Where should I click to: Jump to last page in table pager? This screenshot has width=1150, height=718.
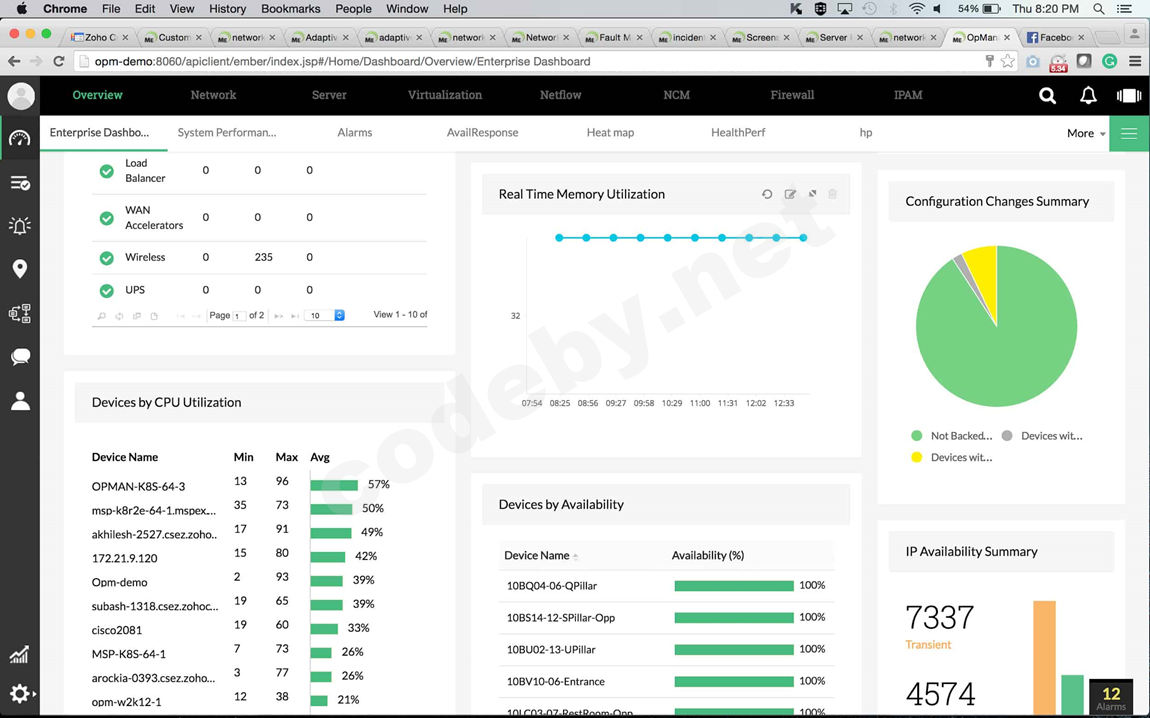point(295,316)
